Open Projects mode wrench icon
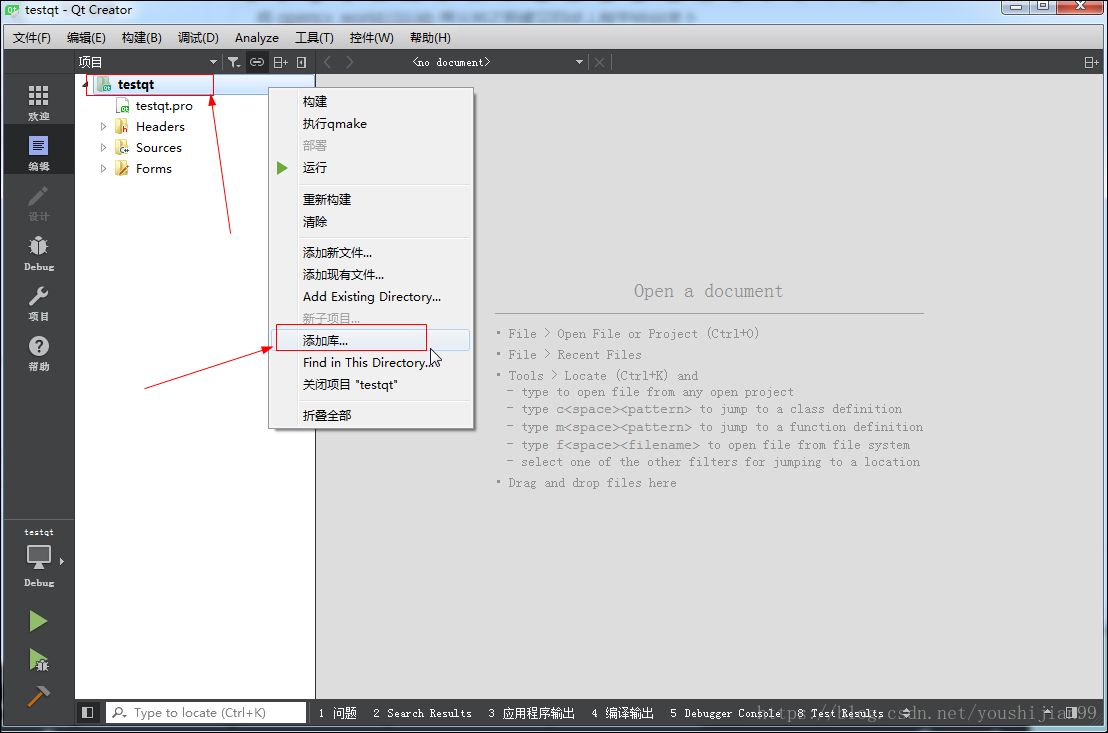 pos(38,303)
